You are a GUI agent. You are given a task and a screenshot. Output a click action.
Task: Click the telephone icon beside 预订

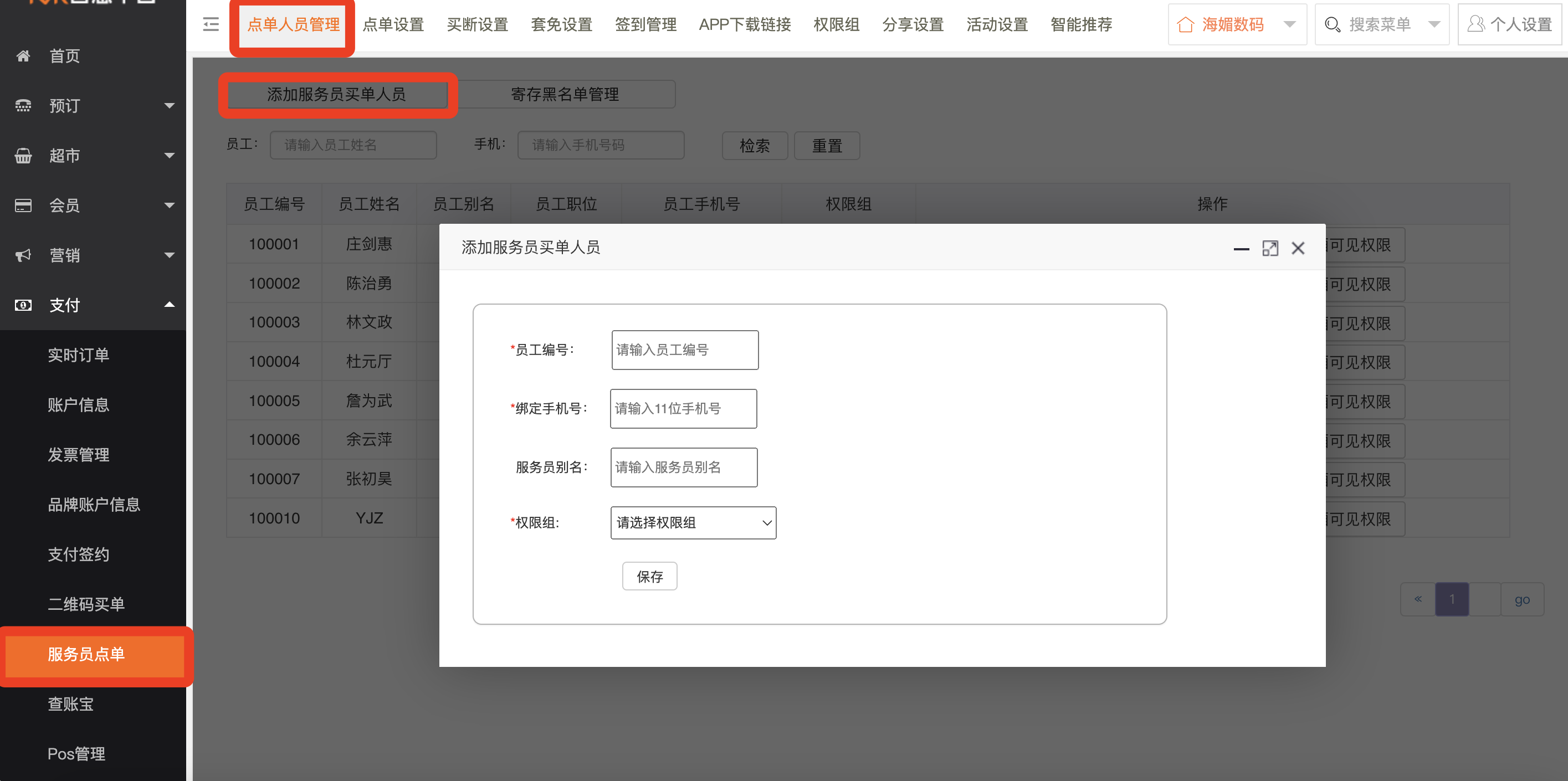pos(23,106)
